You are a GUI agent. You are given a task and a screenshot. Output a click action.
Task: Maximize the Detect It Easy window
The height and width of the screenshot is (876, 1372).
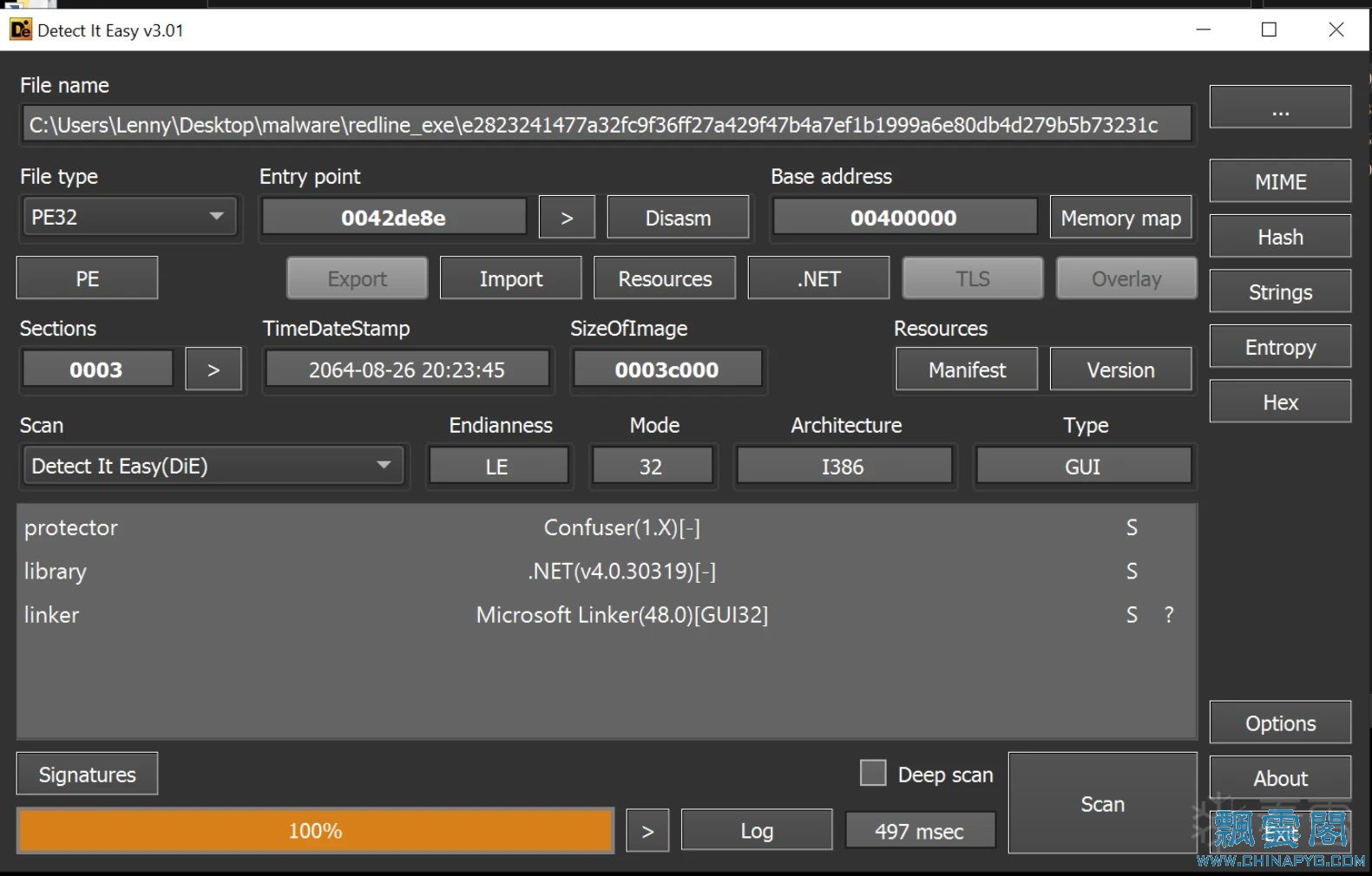point(1270,29)
